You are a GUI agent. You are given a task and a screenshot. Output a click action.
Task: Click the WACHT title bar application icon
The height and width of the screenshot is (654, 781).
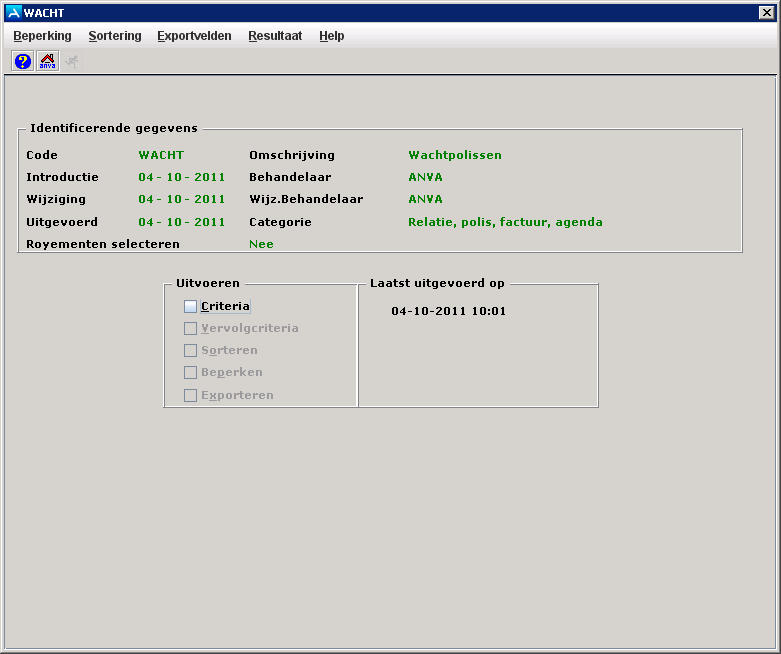click(13, 12)
